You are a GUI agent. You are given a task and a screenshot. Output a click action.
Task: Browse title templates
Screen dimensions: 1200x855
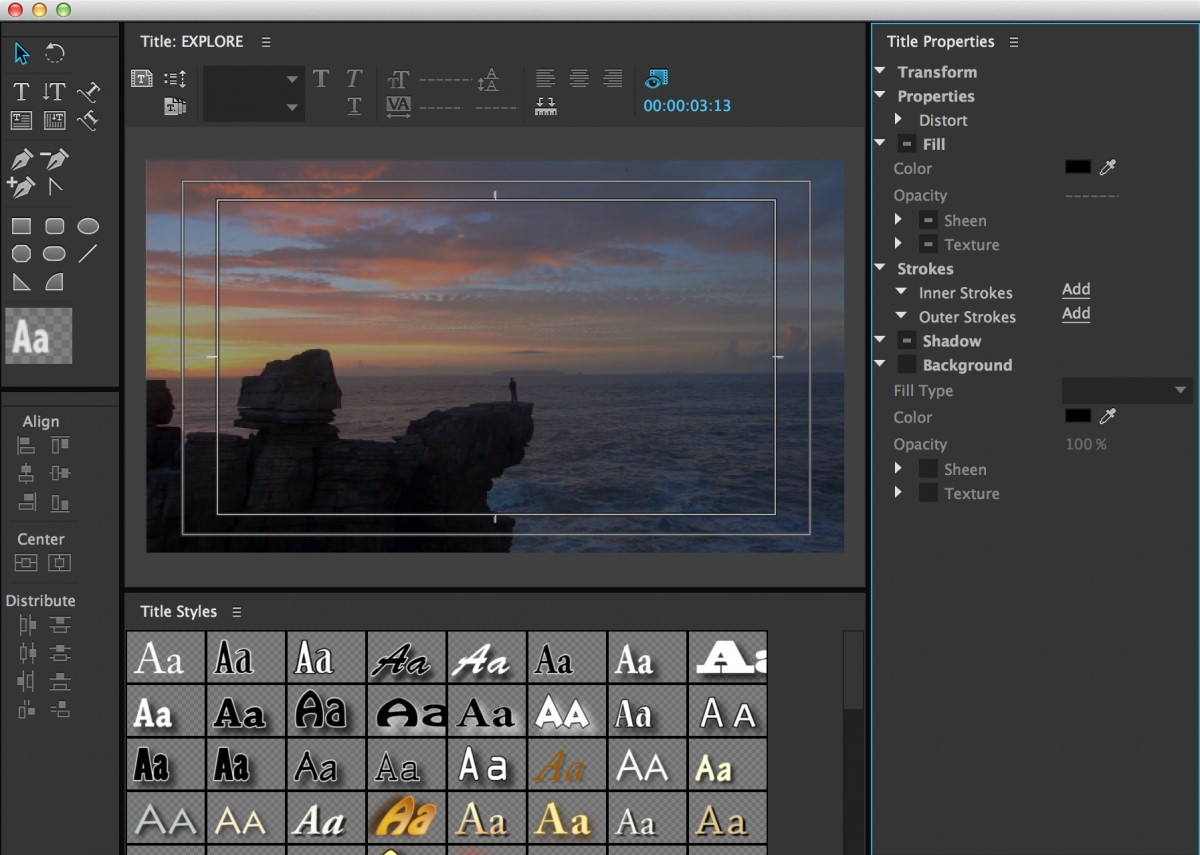176,106
